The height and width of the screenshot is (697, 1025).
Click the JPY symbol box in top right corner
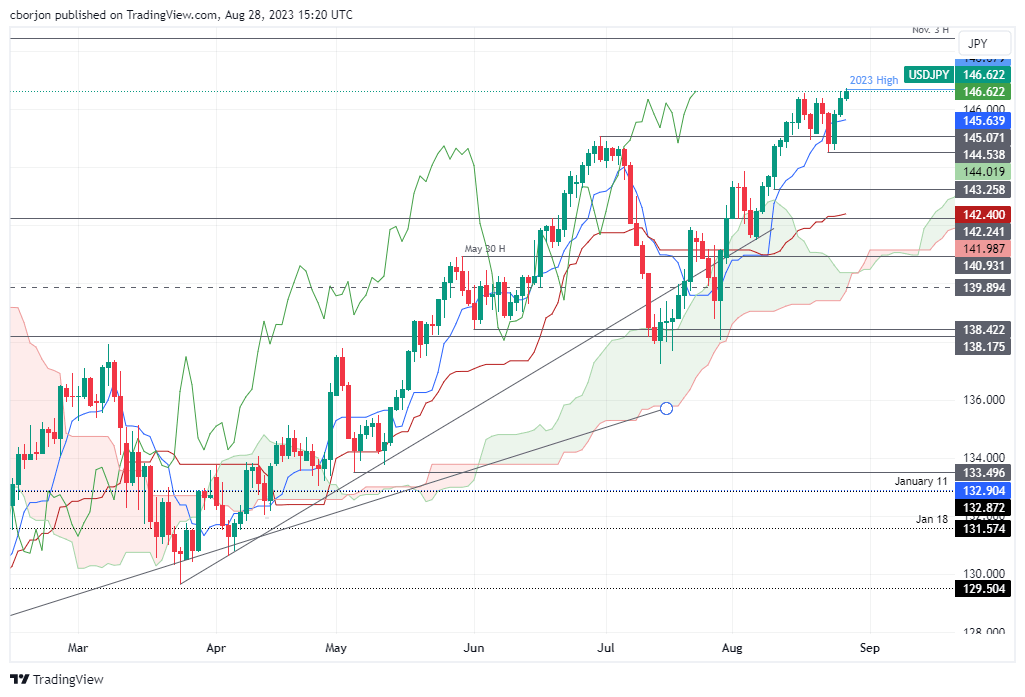983,43
